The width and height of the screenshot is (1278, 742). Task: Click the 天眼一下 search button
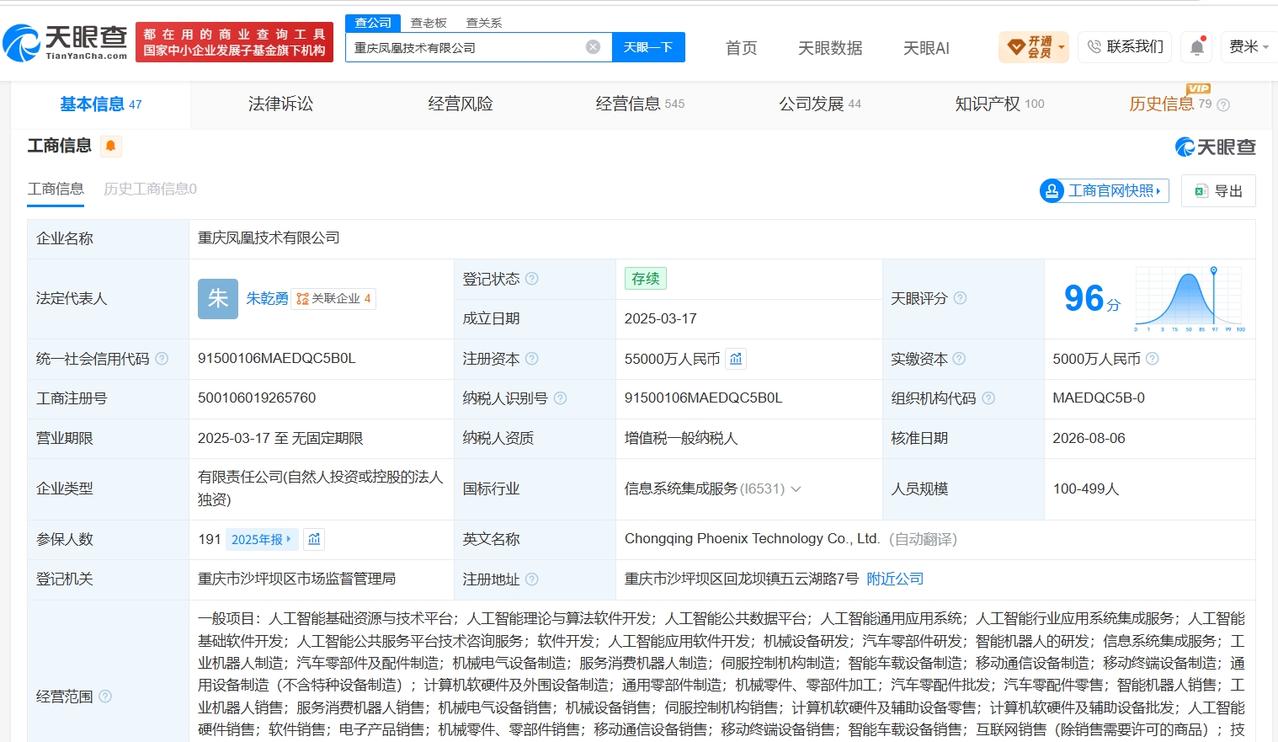point(648,47)
